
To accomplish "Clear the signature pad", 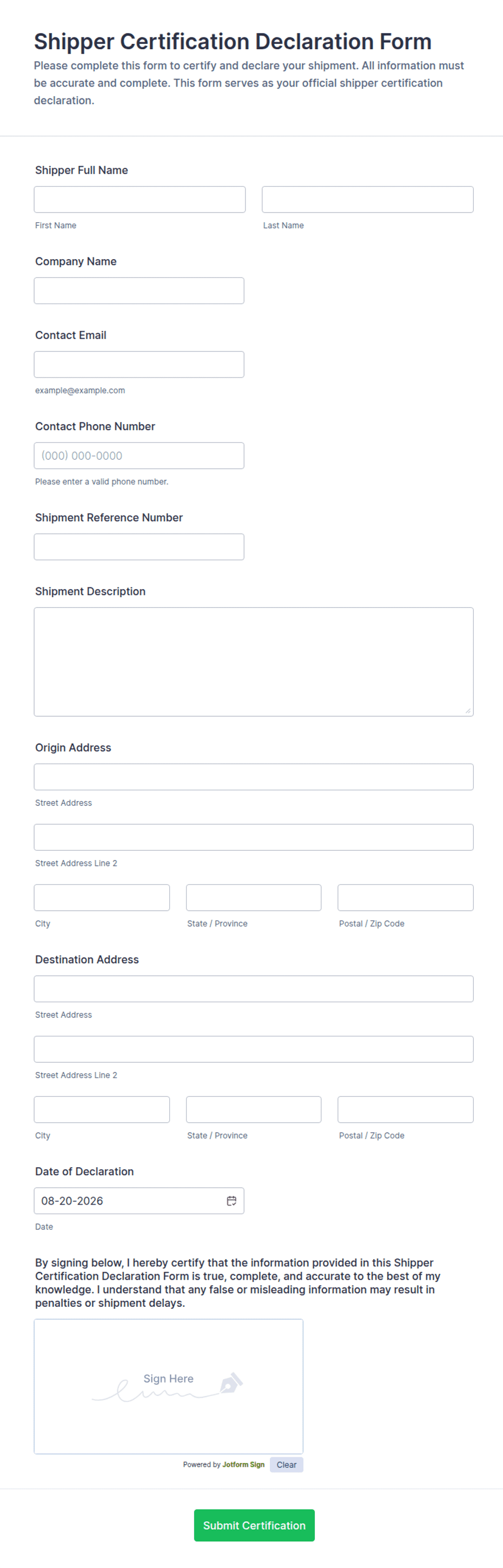I will [286, 1465].
